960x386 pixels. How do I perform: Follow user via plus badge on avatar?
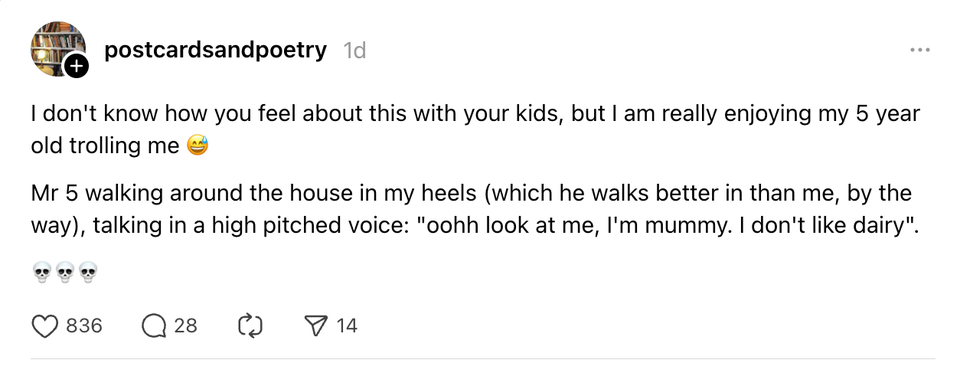pos(76,66)
